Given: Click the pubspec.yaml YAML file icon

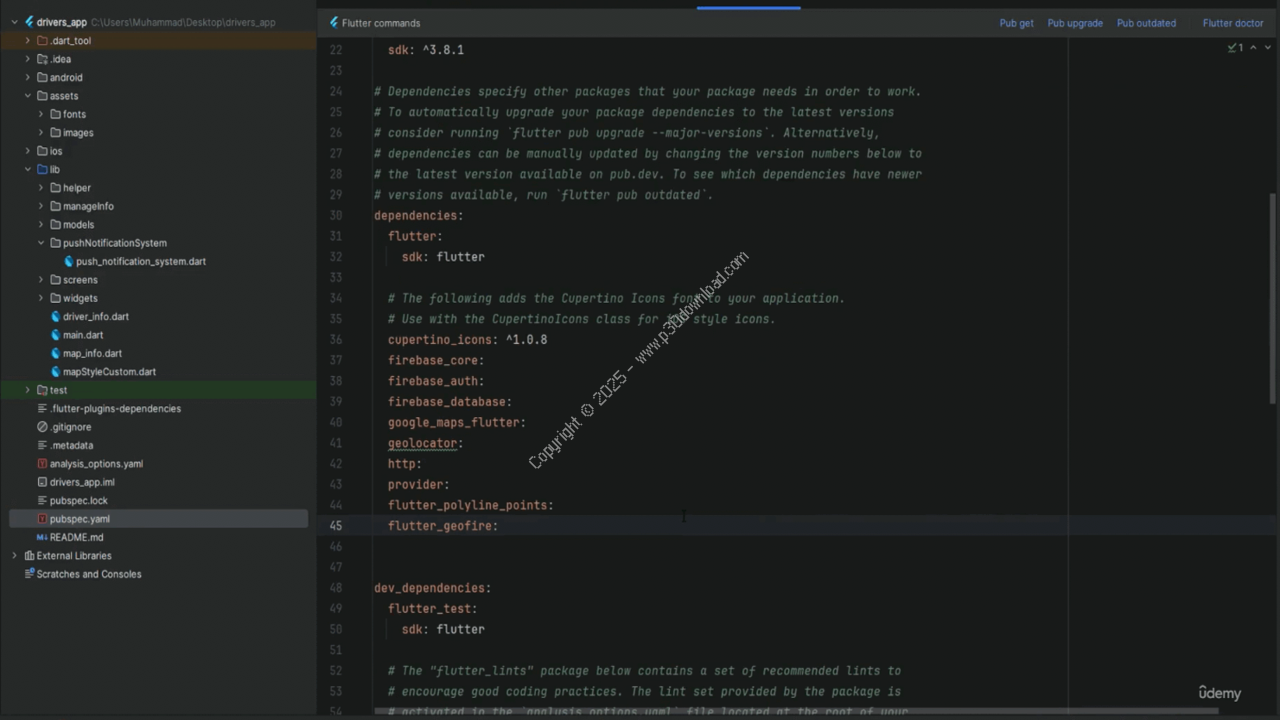Looking at the screenshot, I should point(42,519).
